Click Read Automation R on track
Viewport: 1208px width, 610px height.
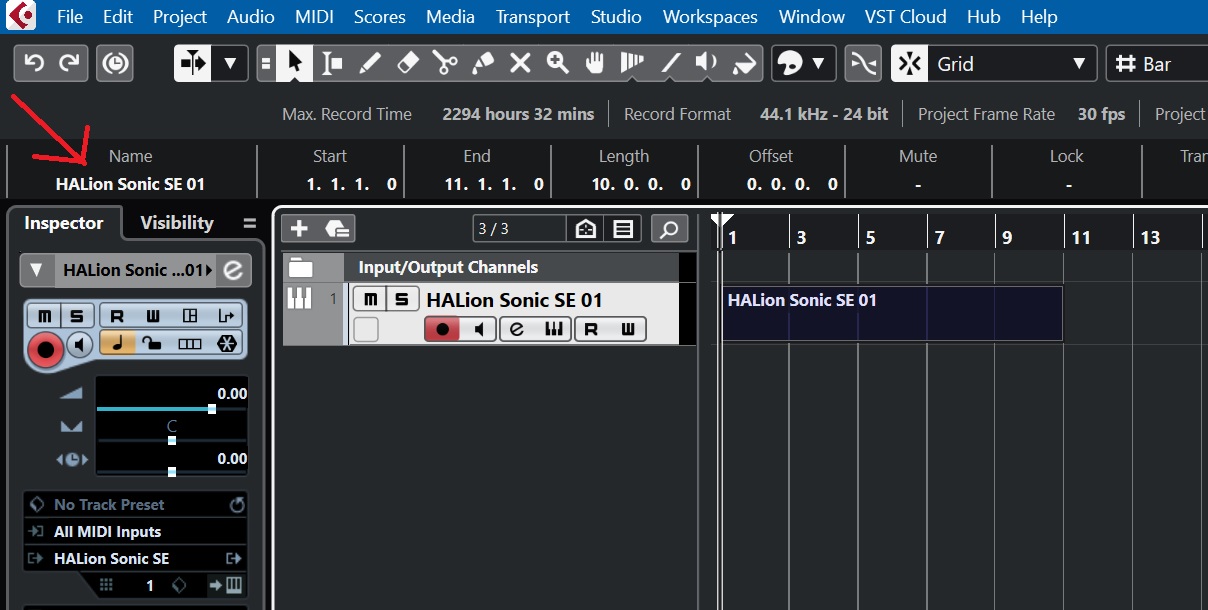(592, 329)
